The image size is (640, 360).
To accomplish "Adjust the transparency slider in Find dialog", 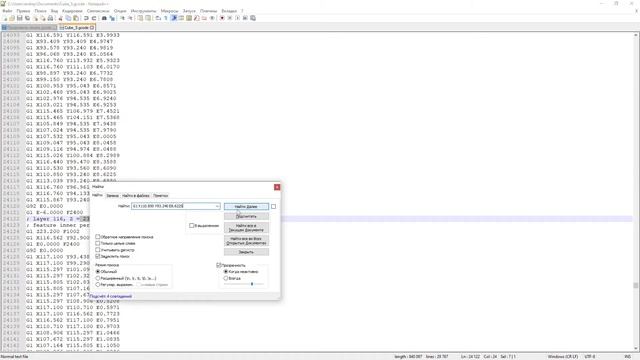I will click(x=252, y=284).
